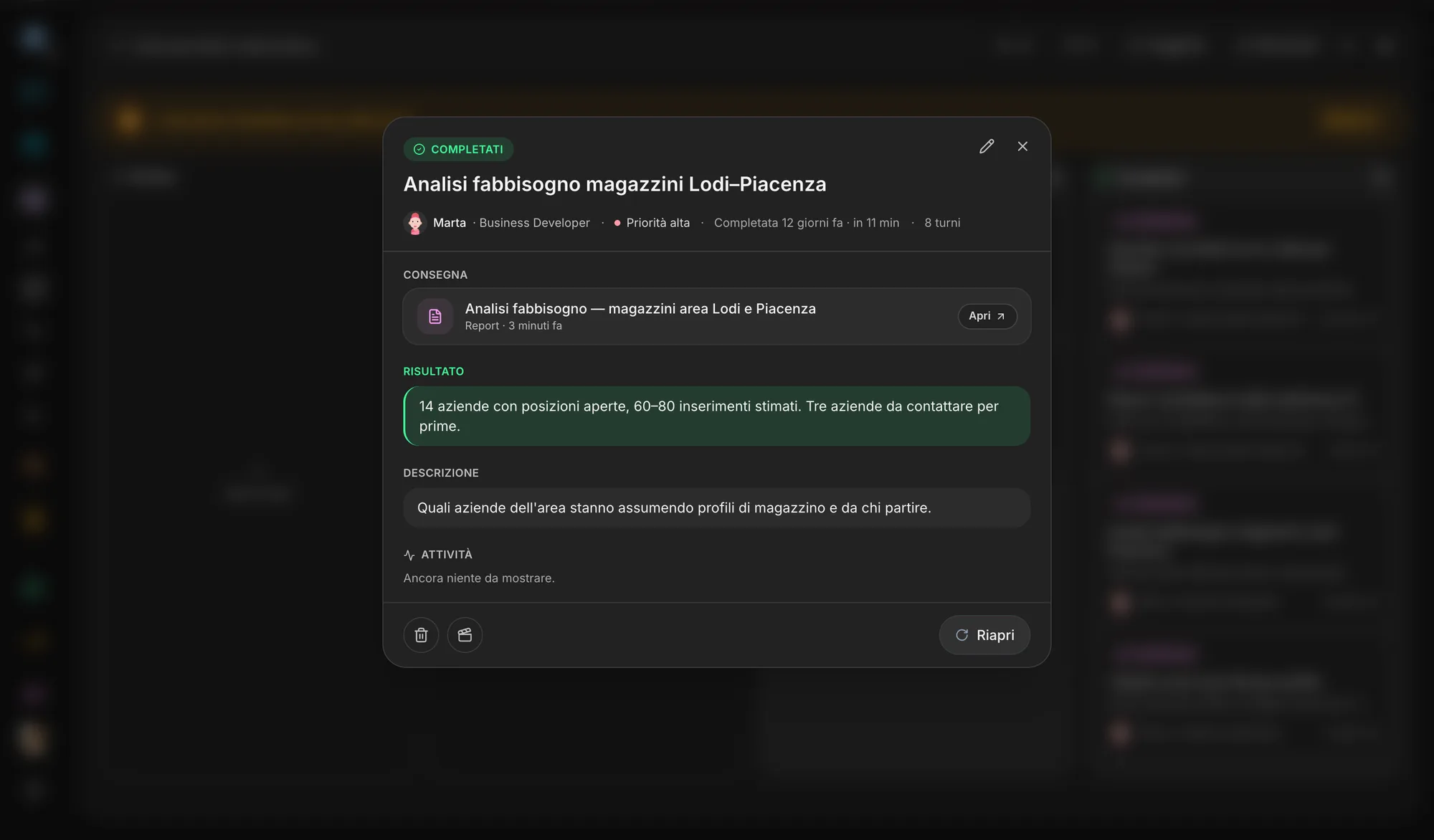Select the green Risultato summary box
Viewport: 1434px width, 840px height.
tap(717, 416)
